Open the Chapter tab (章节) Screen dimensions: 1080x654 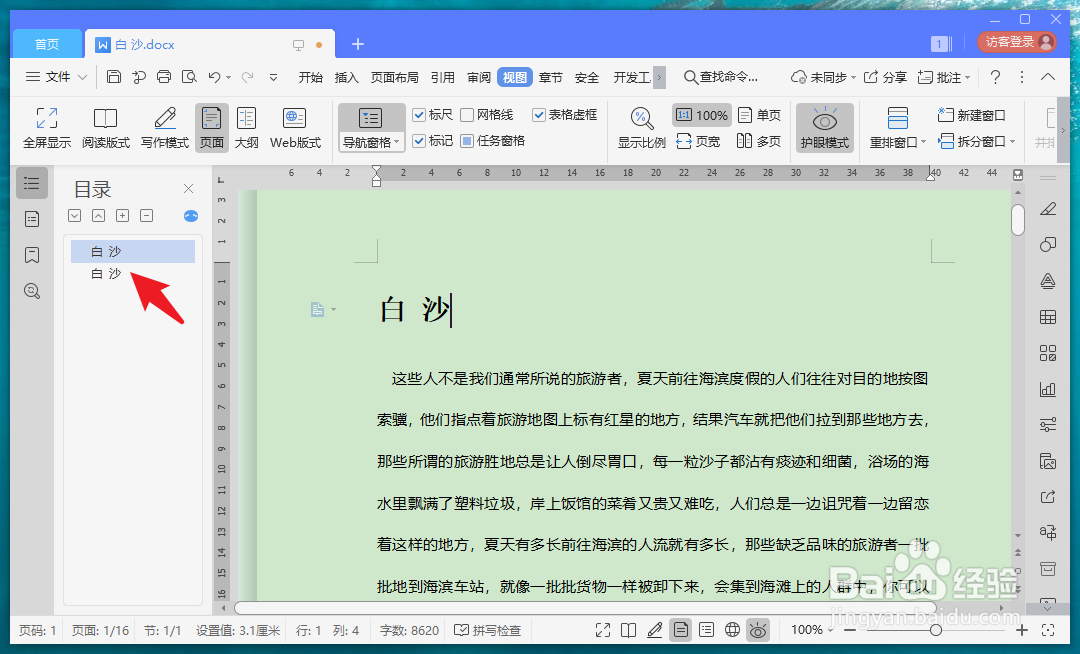[x=550, y=77]
